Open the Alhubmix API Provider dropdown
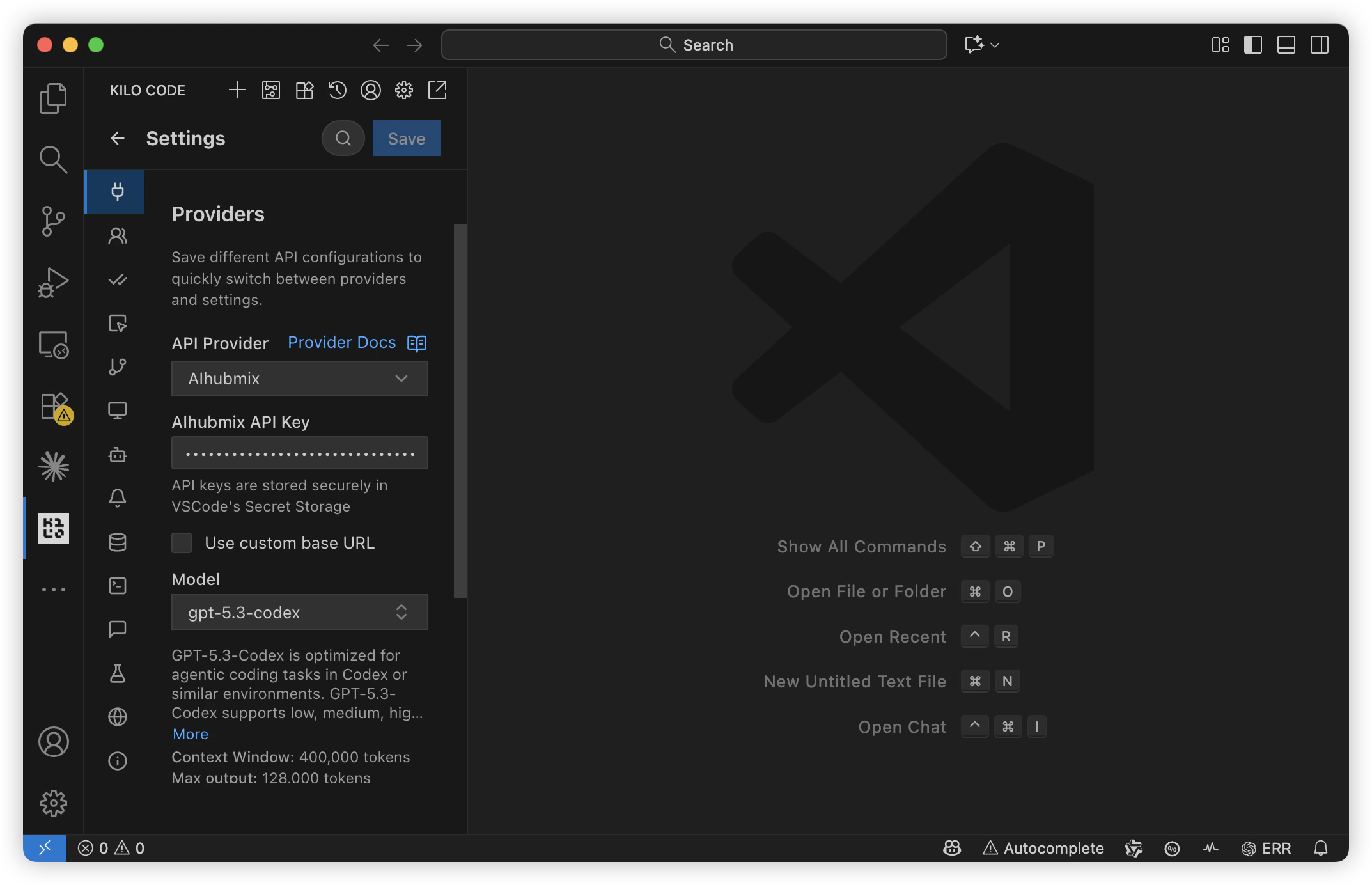This screenshot has height=885, width=1372. (x=299, y=379)
